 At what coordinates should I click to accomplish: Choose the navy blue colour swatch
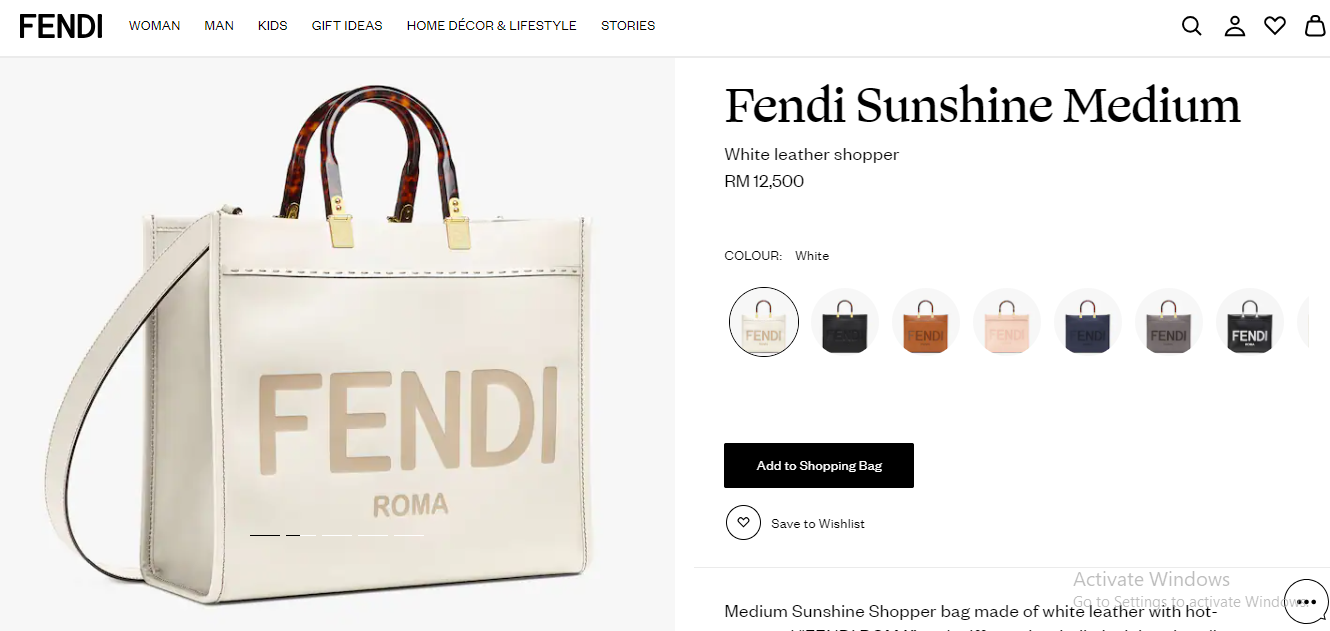(x=1088, y=322)
